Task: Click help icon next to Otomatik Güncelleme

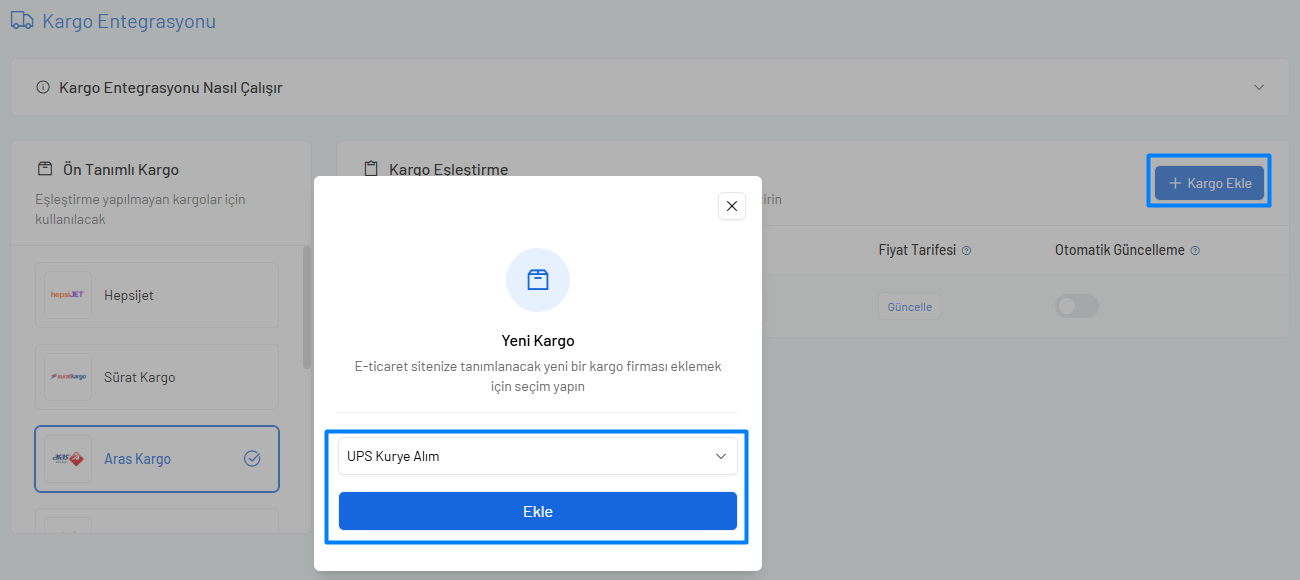Action: point(1195,251)
